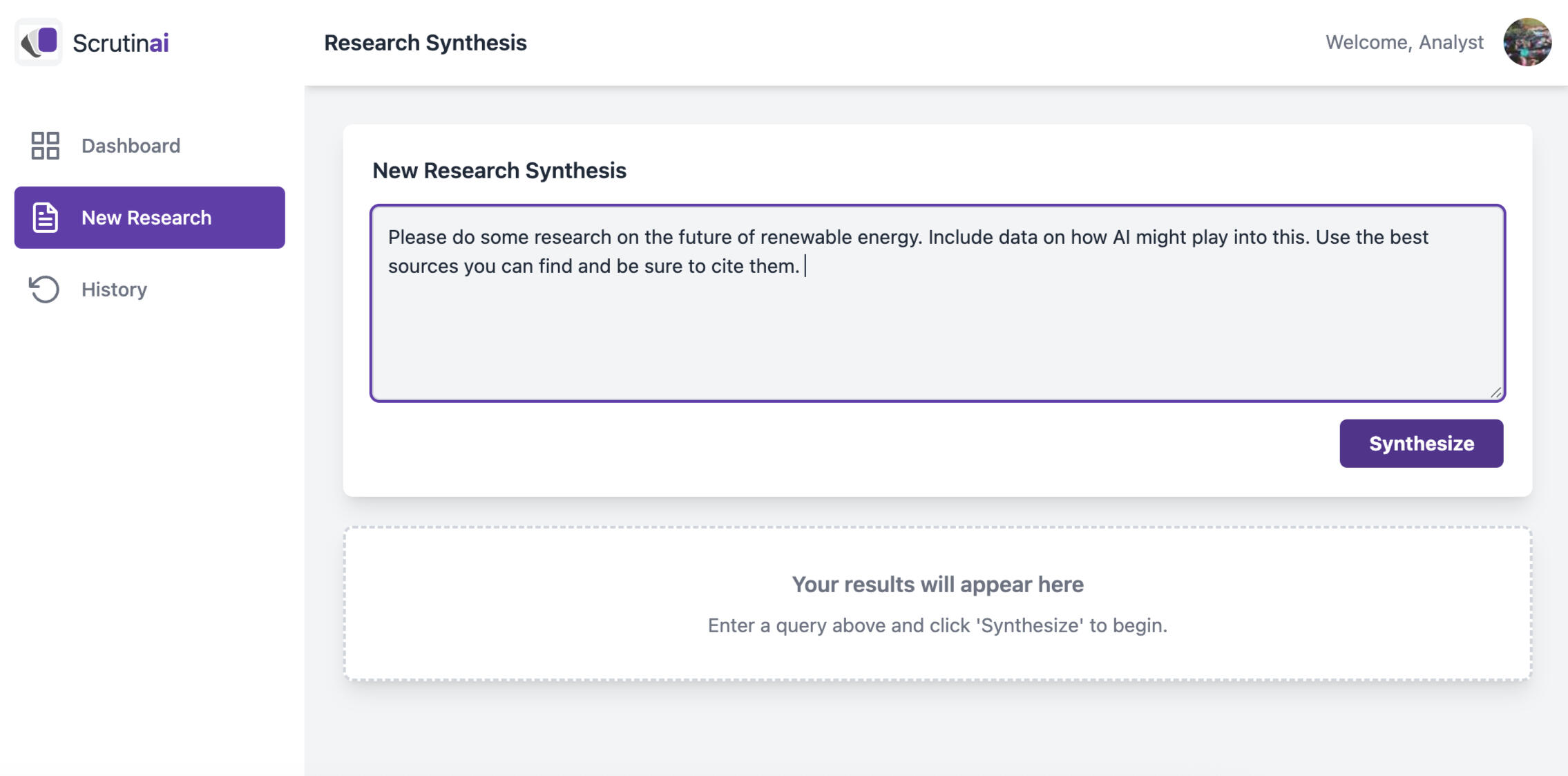The image size is (1568, 776).
Task: Click the Scrutinai logo icon
Action: pyautogui.click(x=39, y=42)
